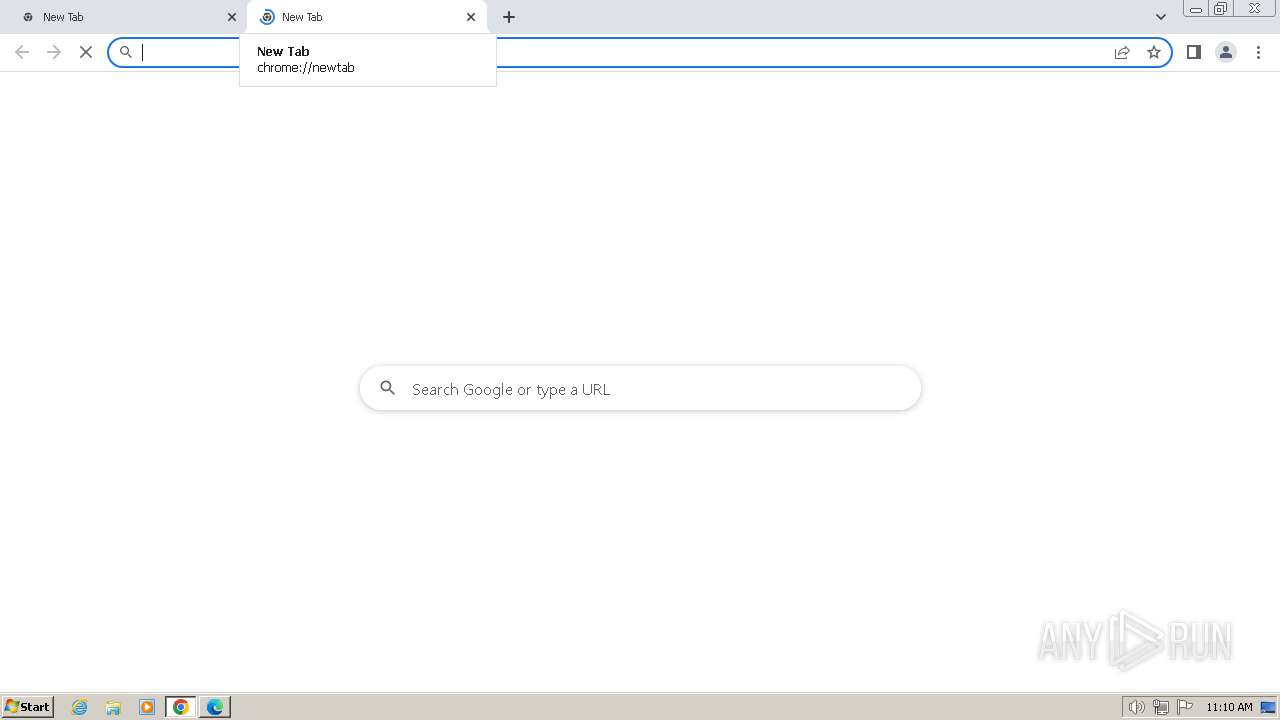1280x720 pixels.
Task: Click the Search Google or type a URL box
Action: coord(640,388)
